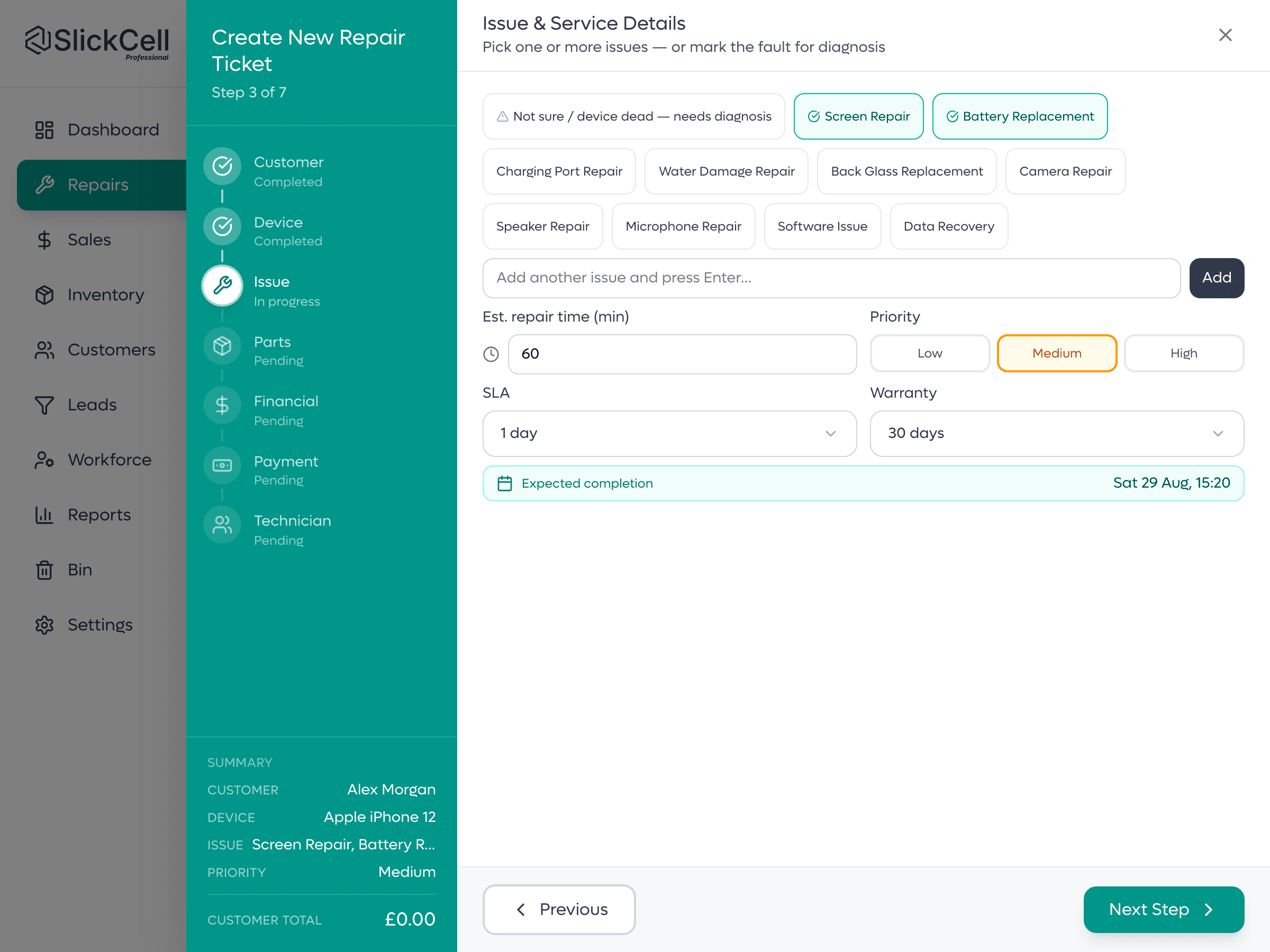Click Apple iPhone 12 in the summary
Image resolution: width=1270 pixels, height=952 pixels.
(379, 817)
